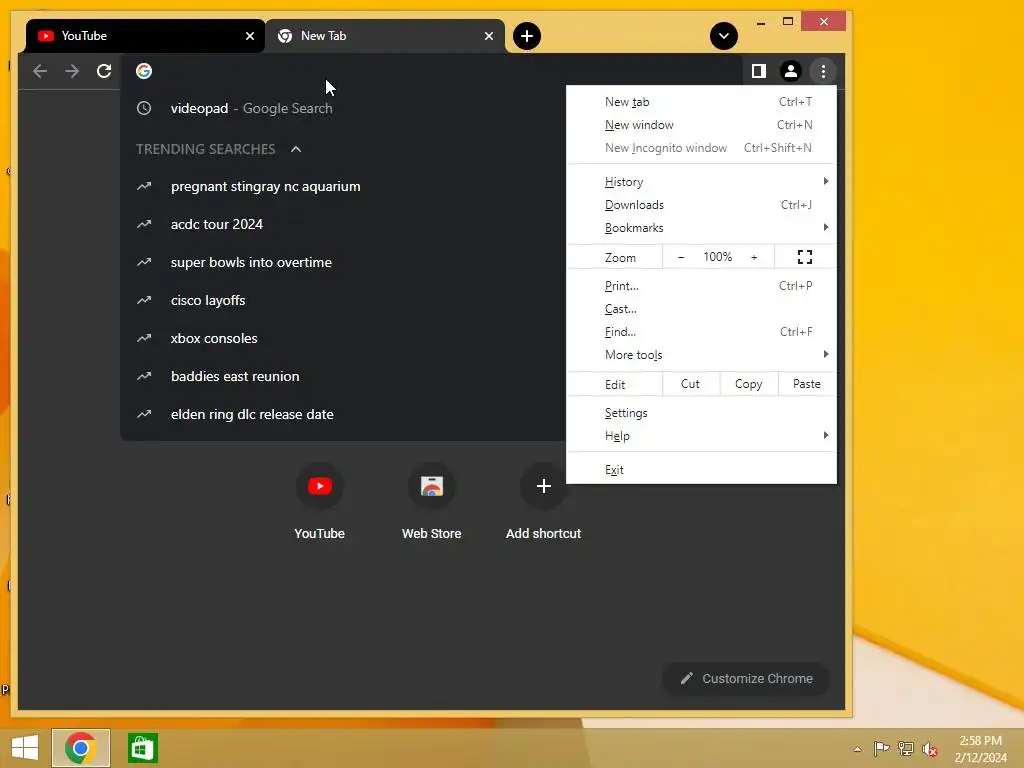Open Settings from Chrome menu

tap(701, 413)
